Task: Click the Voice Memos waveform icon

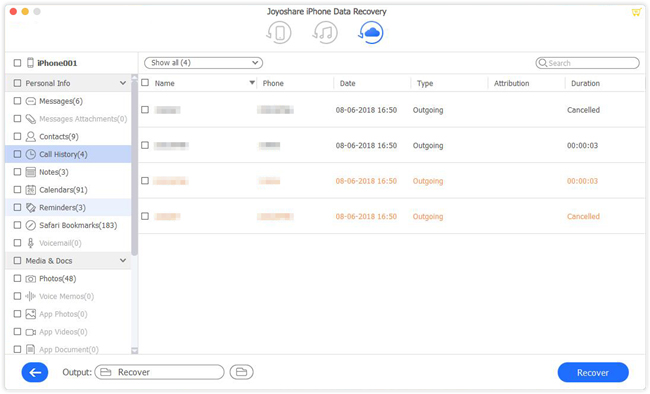Action: tap(31, 297)
